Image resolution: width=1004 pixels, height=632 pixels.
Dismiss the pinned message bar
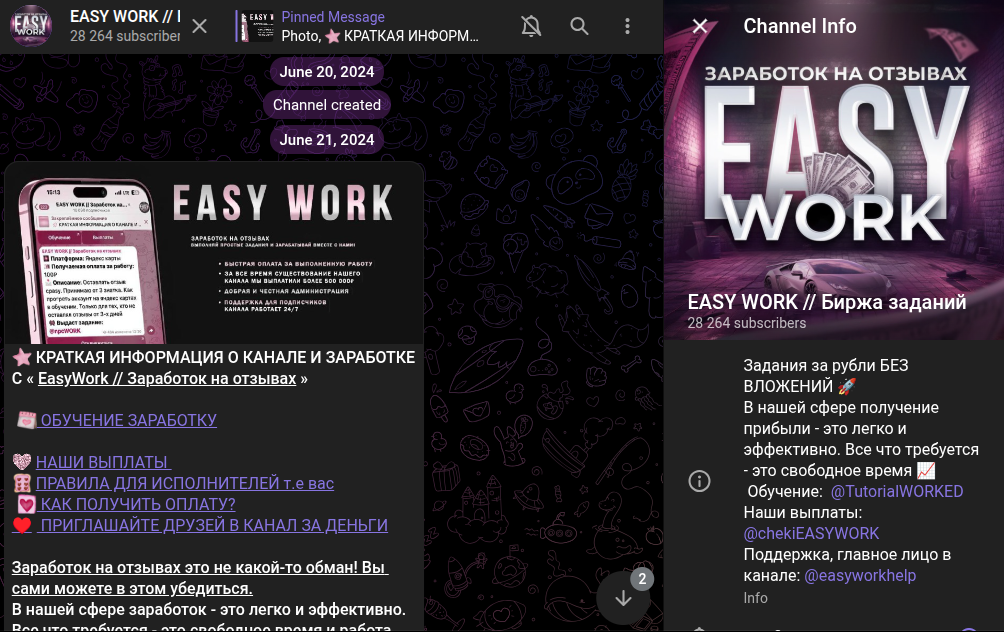point(200,26)
